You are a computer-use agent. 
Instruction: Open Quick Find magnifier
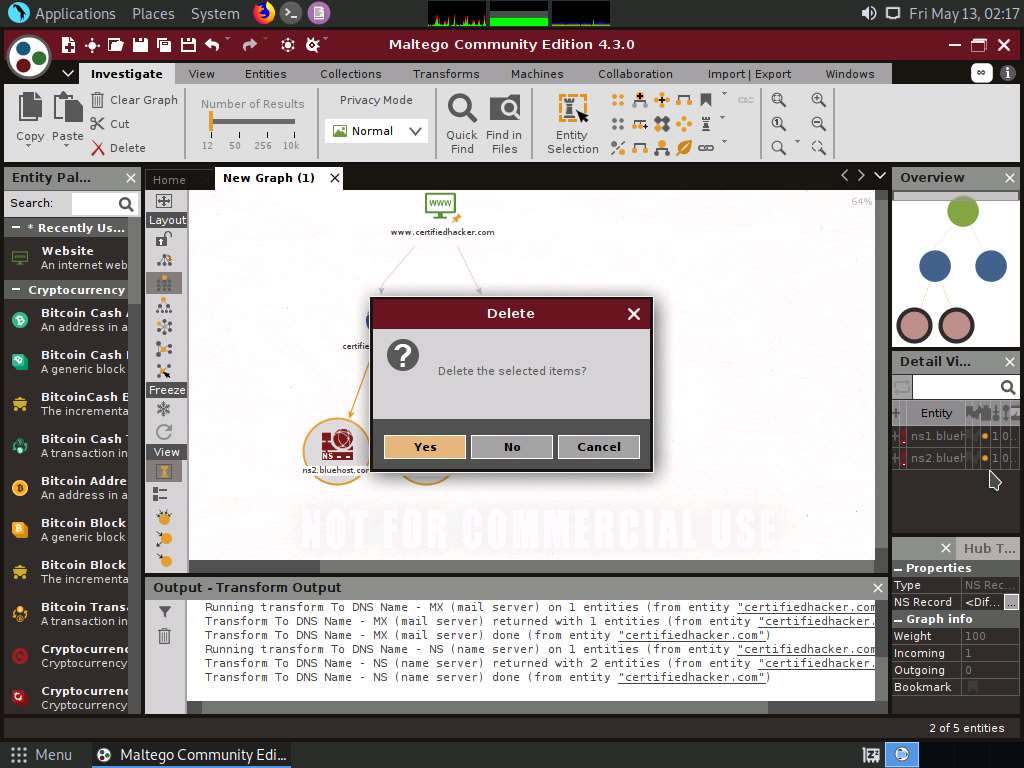[x=462, y=124]
